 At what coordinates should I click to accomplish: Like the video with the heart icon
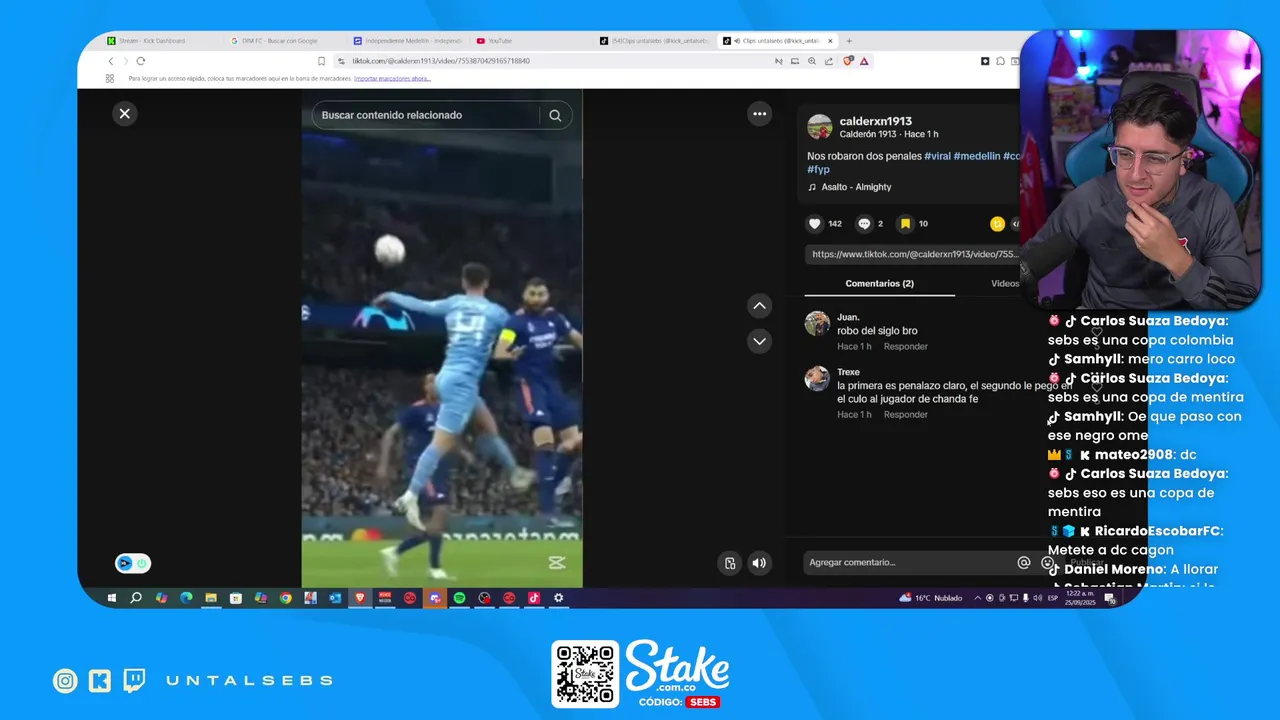coord(815,224)
